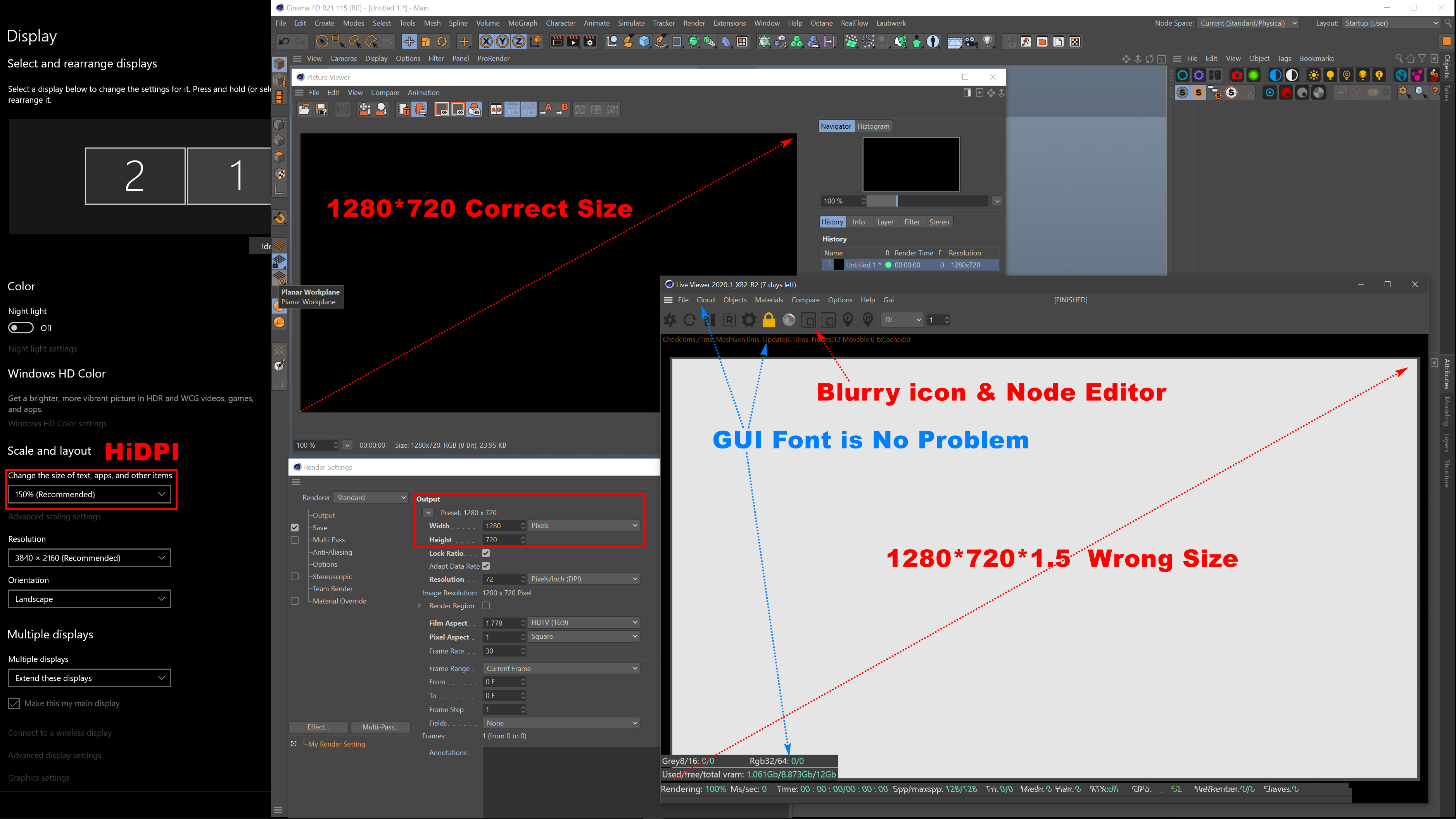Click the Rotate tool icon
The image size is (1456, 819).
pyautogui.click(x=442, y=42)
